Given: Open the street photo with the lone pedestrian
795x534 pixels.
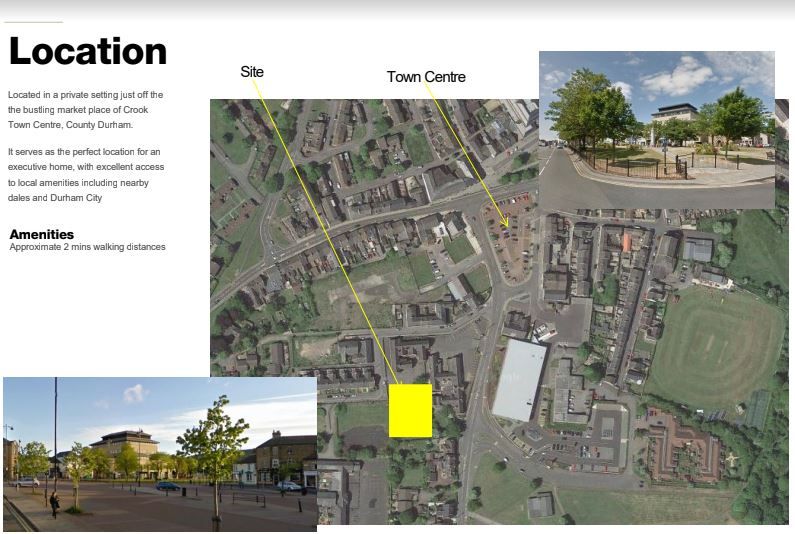Looking at the screenshot, I should [160, 453].
